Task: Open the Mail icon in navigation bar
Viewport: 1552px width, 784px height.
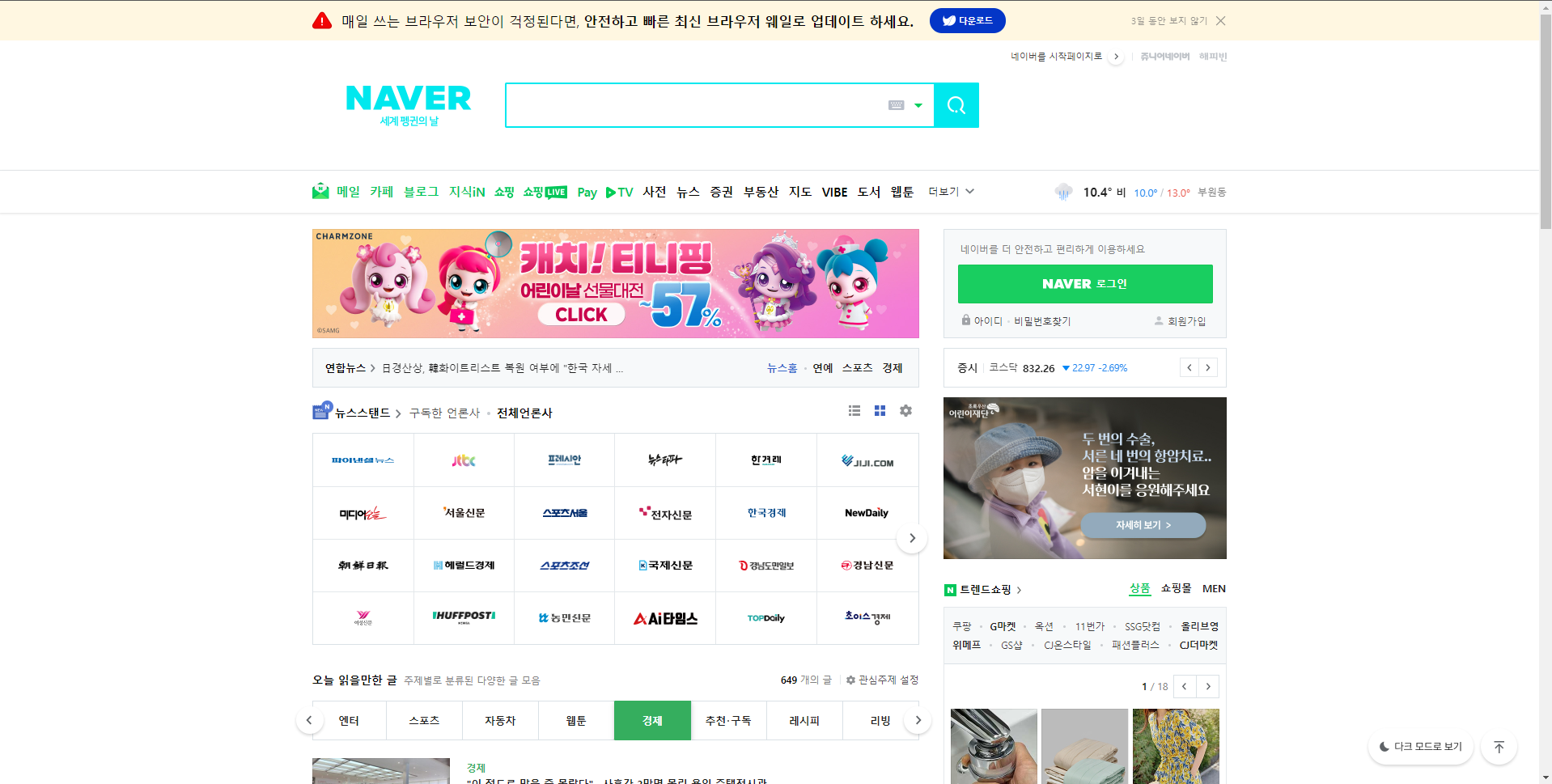Action: tap(320, 192)
